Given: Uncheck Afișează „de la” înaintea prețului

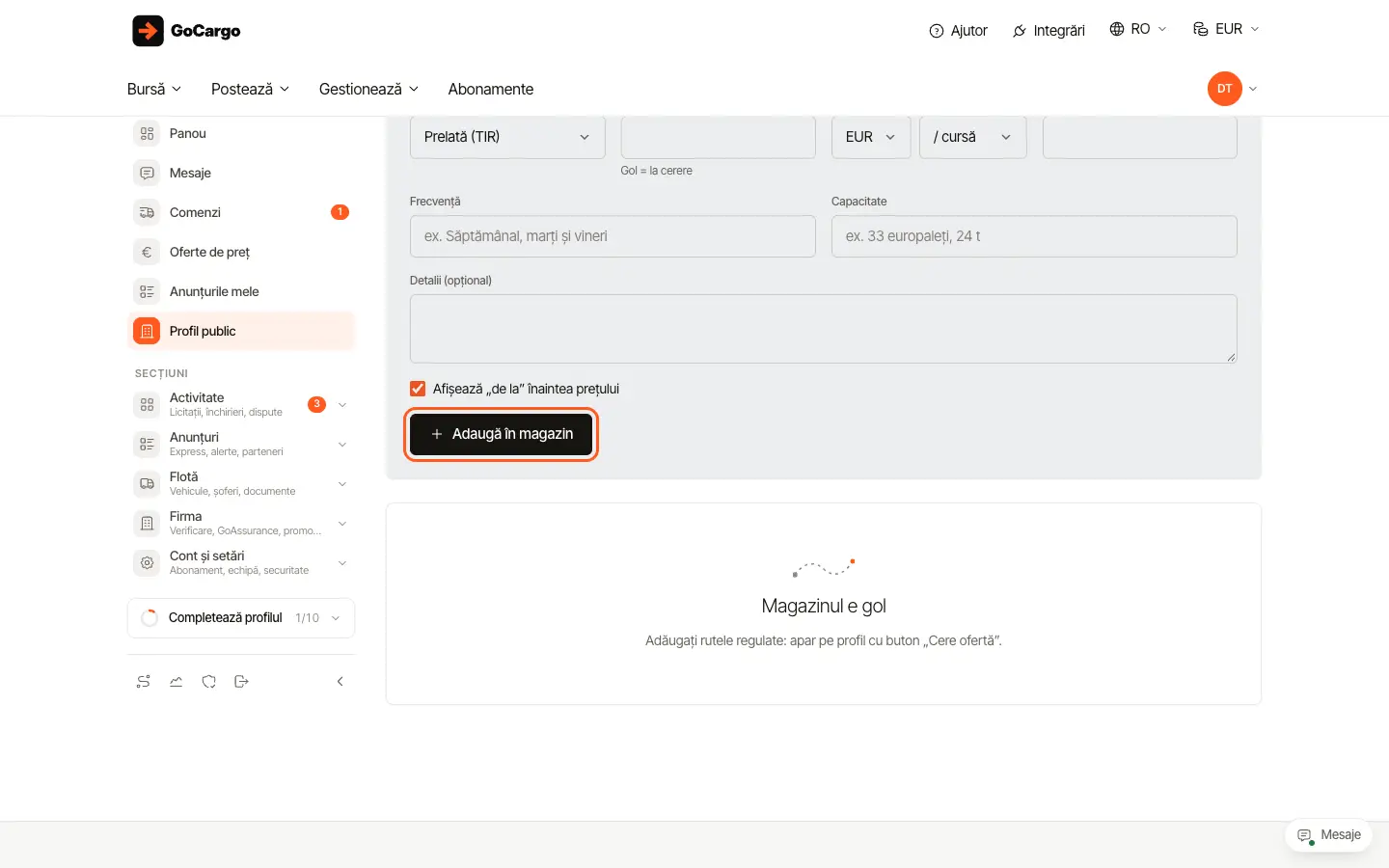Looking at the screenshot, I should (418, 389).
